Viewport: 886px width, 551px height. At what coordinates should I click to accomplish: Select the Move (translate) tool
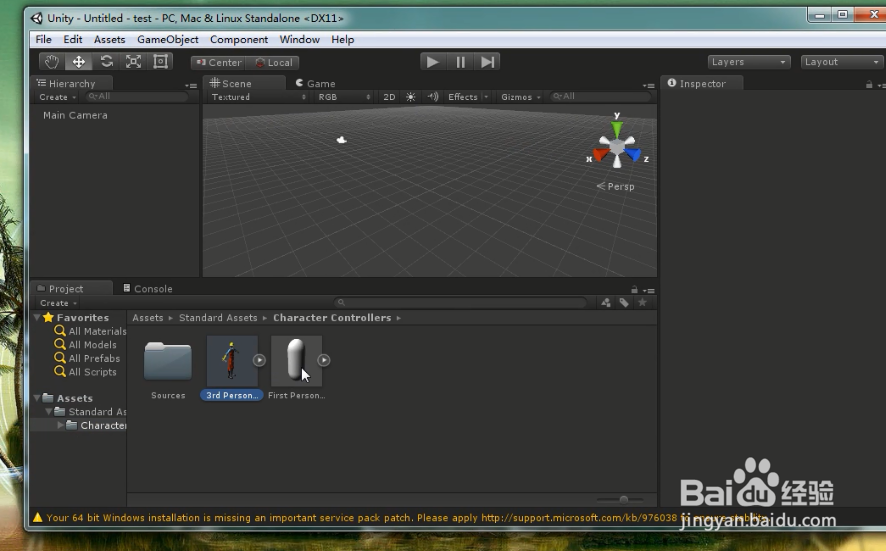(79, 62)
